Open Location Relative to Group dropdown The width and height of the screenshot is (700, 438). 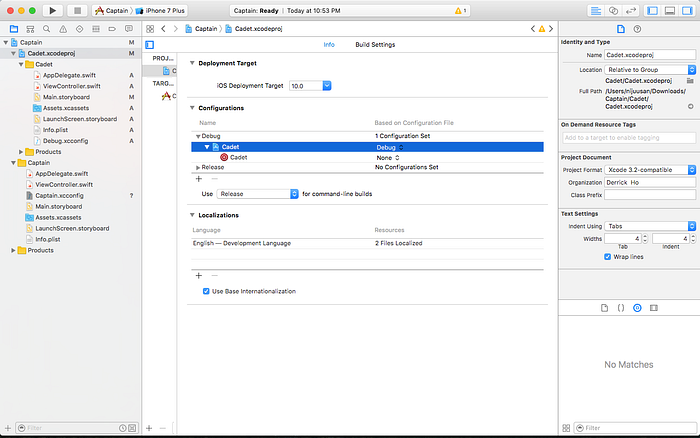coord(650,70)
